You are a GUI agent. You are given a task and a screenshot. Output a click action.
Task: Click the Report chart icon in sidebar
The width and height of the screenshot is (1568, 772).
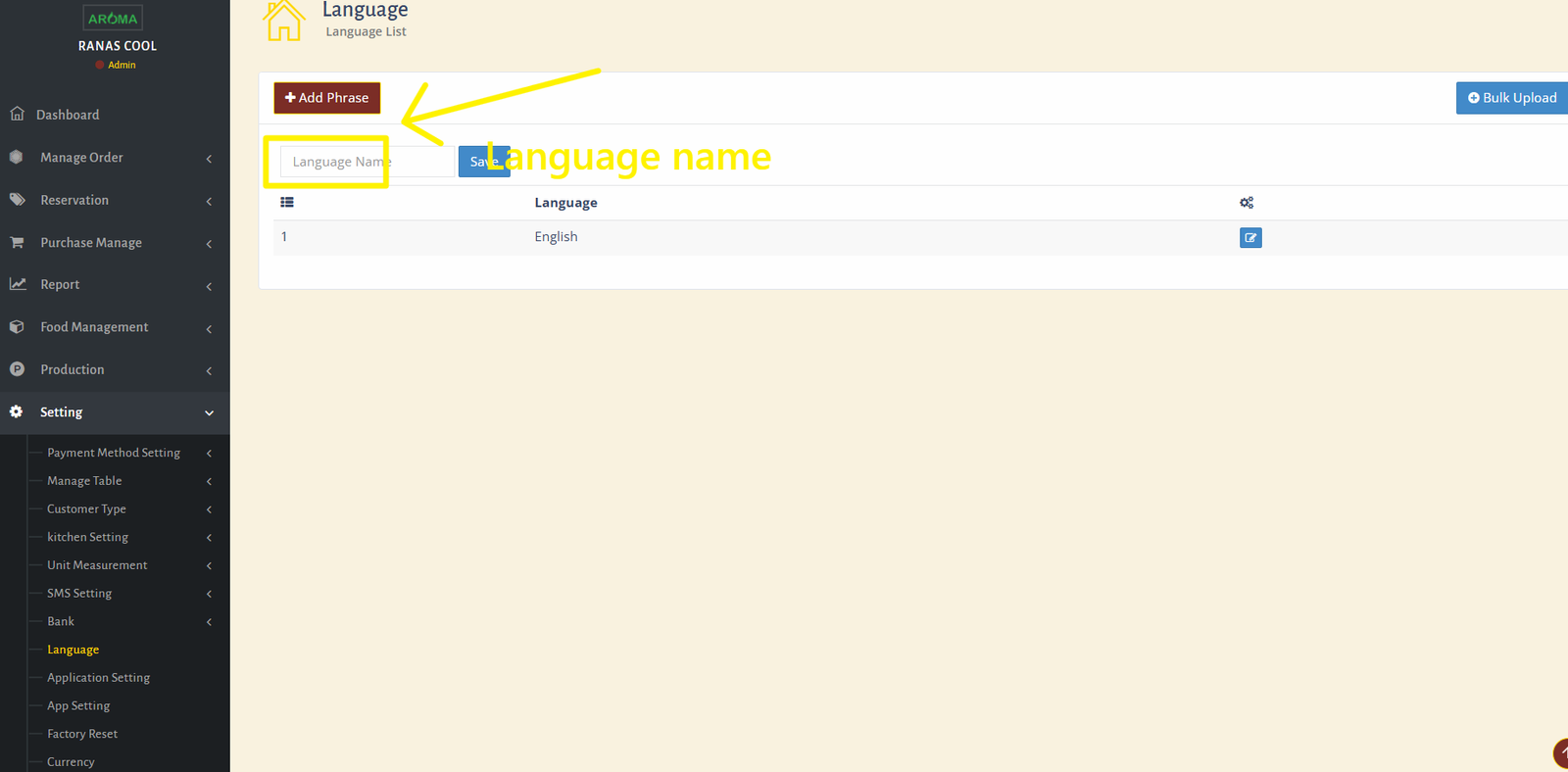tap(18, 284)
